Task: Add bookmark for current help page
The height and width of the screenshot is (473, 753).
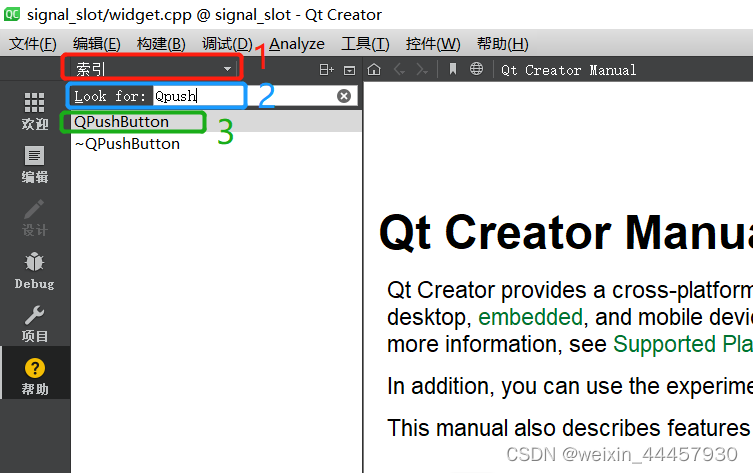Action: click(452, 69)
